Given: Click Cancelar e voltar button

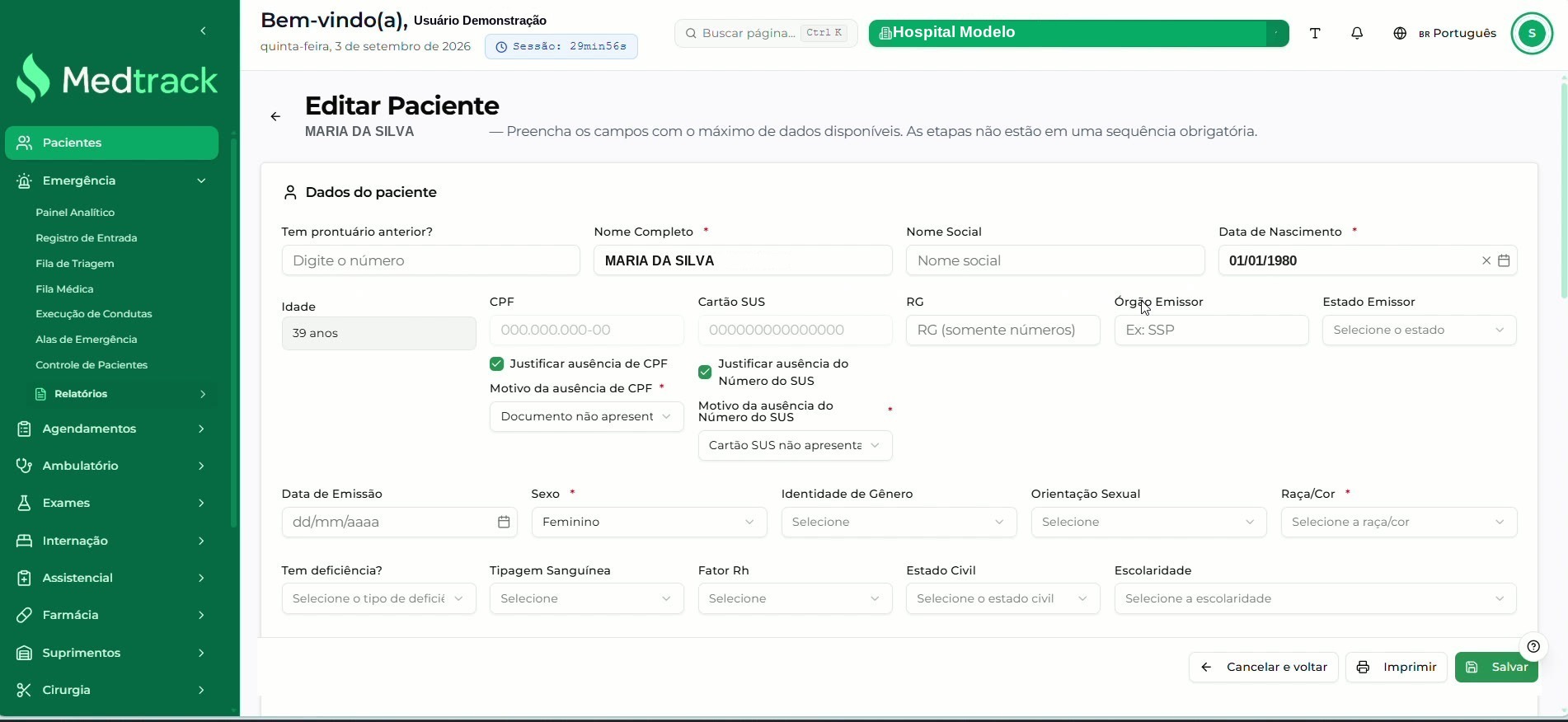Looking at the screenshot, I should pos(1263,667).
